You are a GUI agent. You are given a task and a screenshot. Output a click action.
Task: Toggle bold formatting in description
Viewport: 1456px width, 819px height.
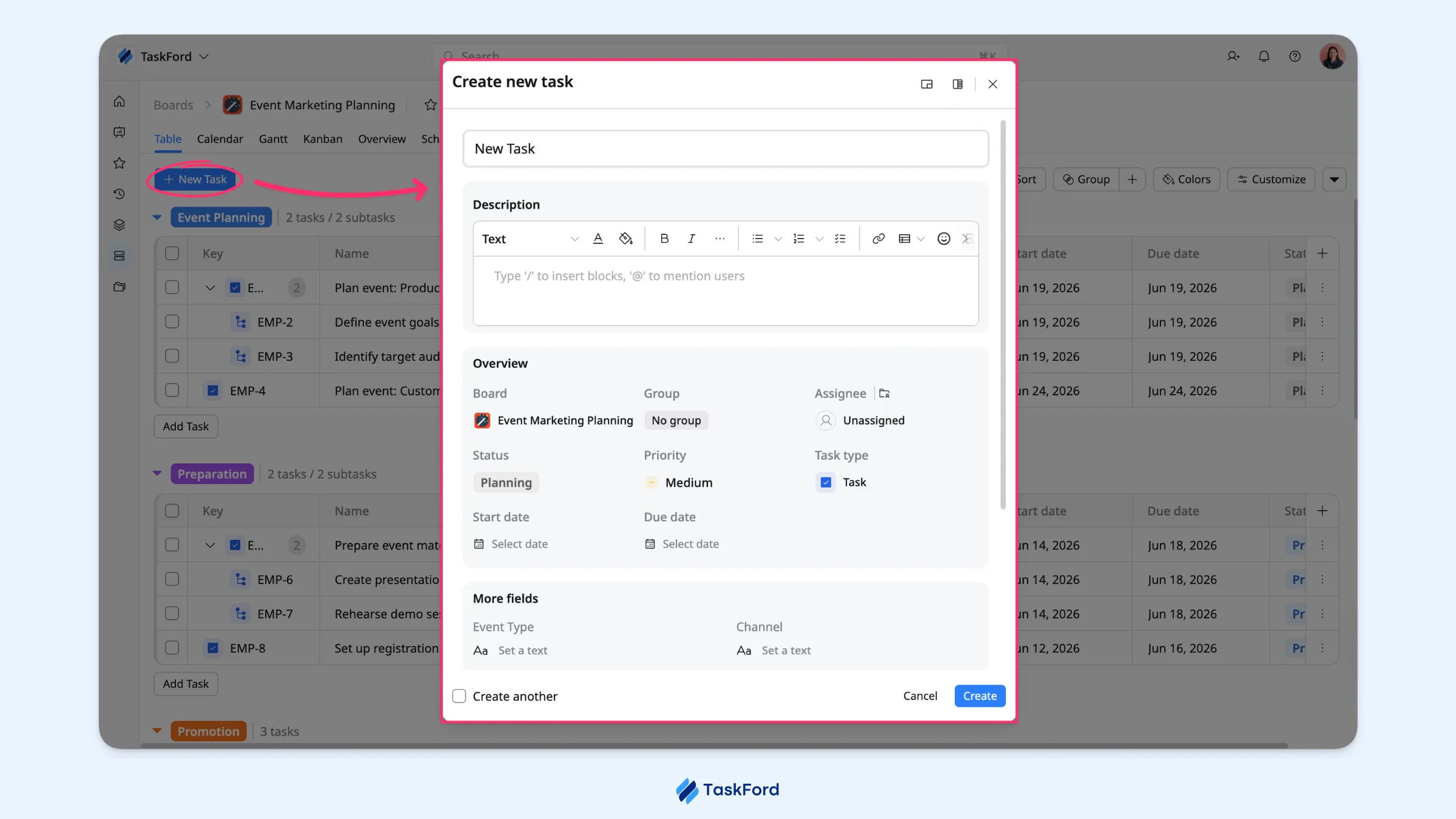(664, 238)
